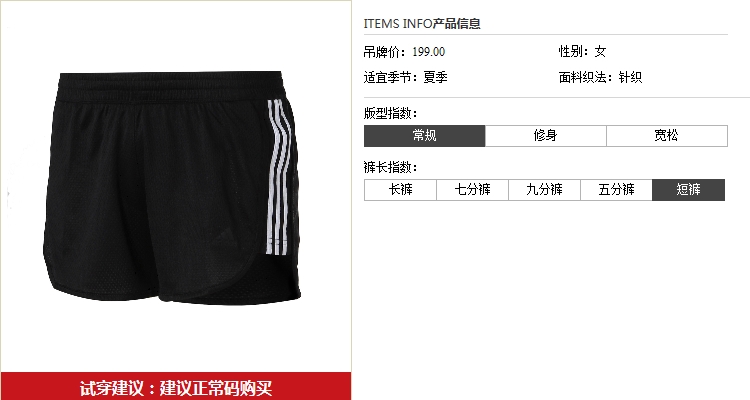The image size is (750, 400).
Task: Choose the 九分裤 length option
Action: 544,190
